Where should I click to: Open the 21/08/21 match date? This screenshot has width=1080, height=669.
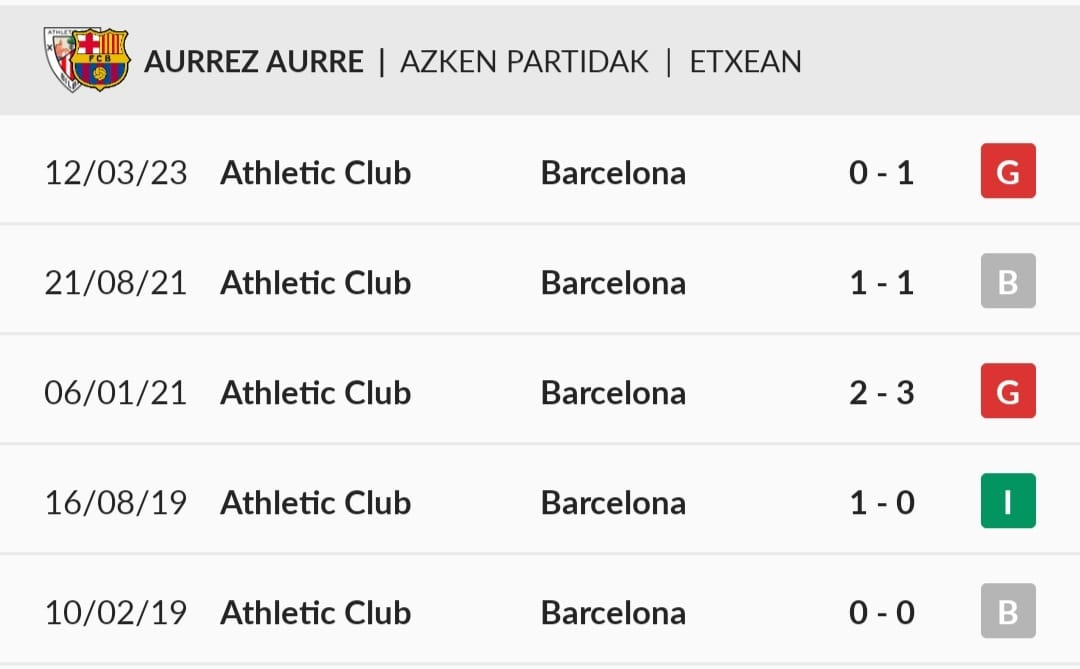coord(116,282)
